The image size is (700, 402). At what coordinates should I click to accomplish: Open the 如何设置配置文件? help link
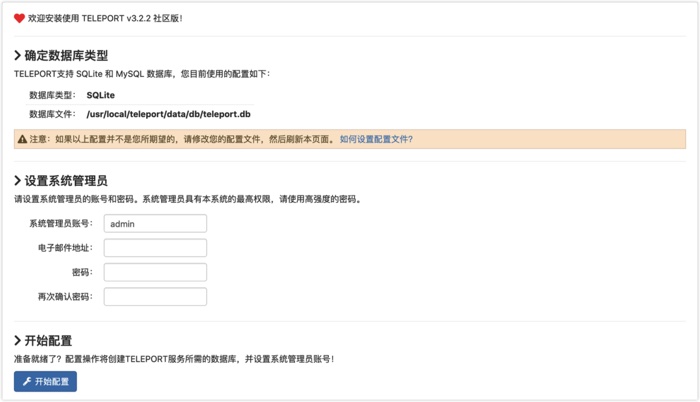[376, 139]
